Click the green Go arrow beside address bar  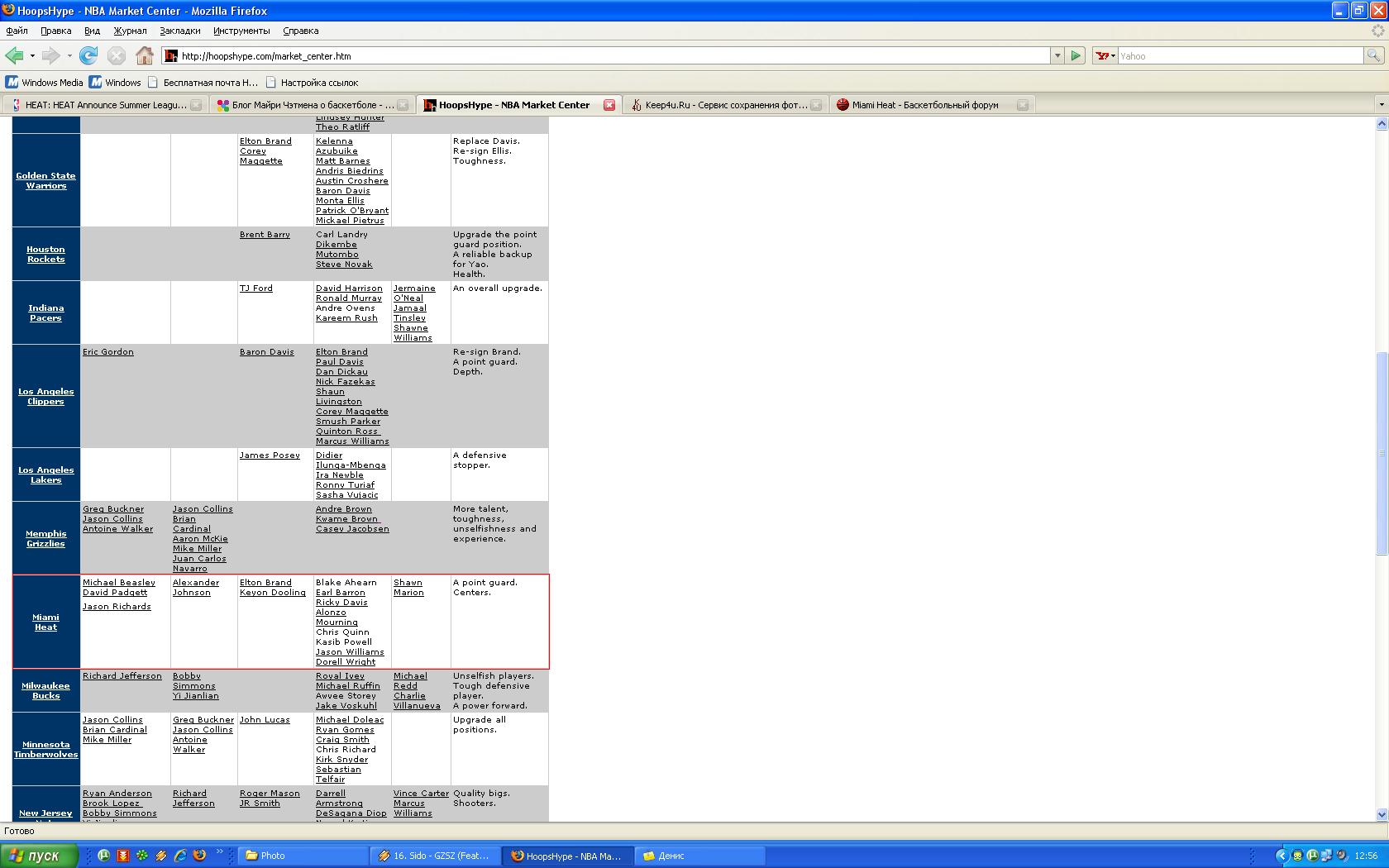pyautogui.click(x=1076, y=55)
